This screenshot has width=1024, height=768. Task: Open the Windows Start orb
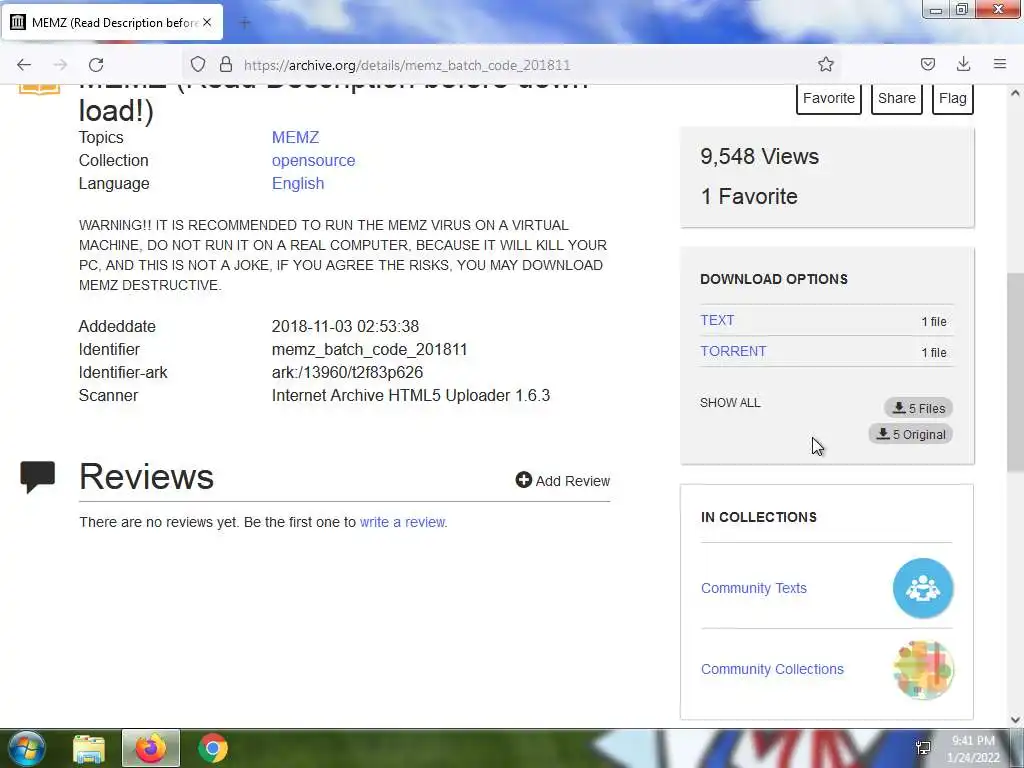tap(26, 748)
